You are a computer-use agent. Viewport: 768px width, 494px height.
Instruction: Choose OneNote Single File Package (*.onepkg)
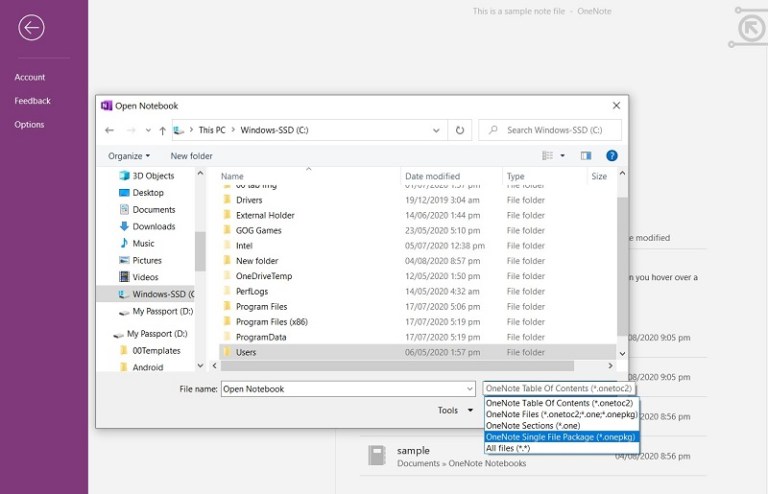coord(562,437)
